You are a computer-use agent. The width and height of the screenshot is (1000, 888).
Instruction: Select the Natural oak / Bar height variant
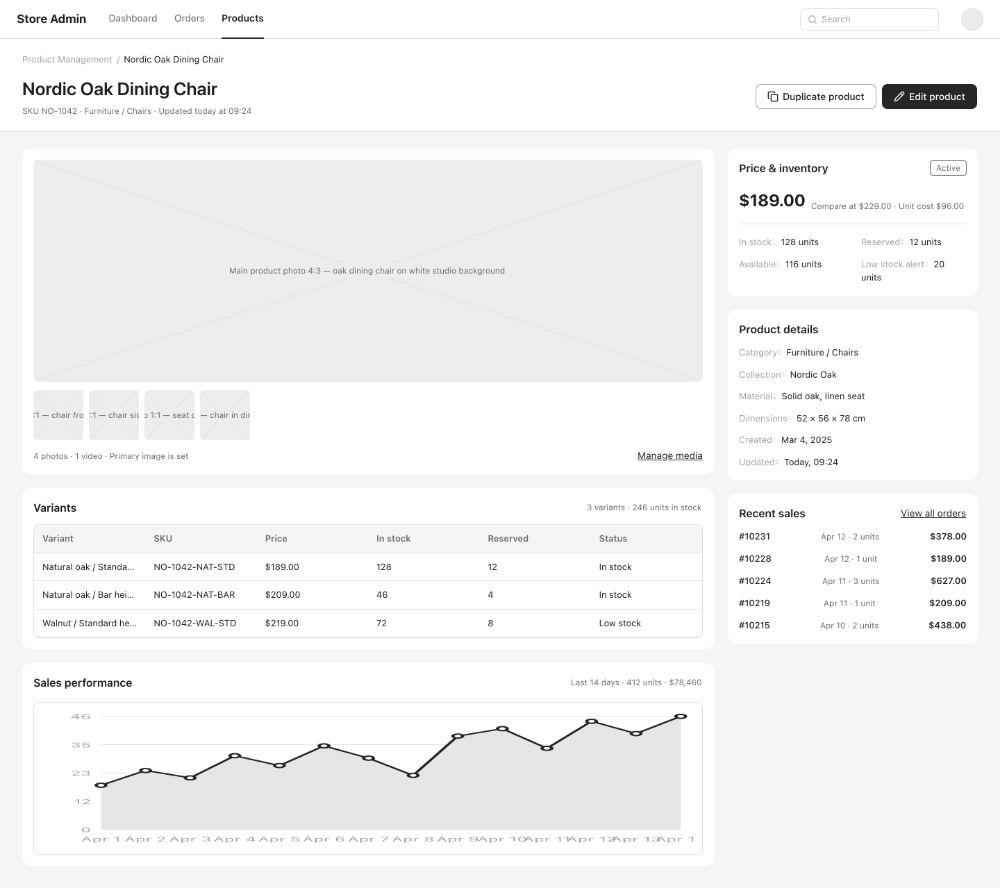[367, 595]
